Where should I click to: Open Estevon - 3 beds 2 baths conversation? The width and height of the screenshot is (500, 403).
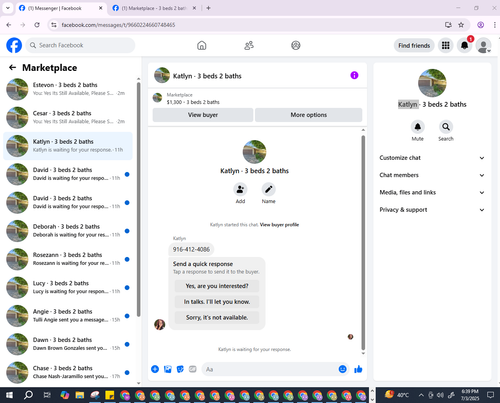(68, 89)
